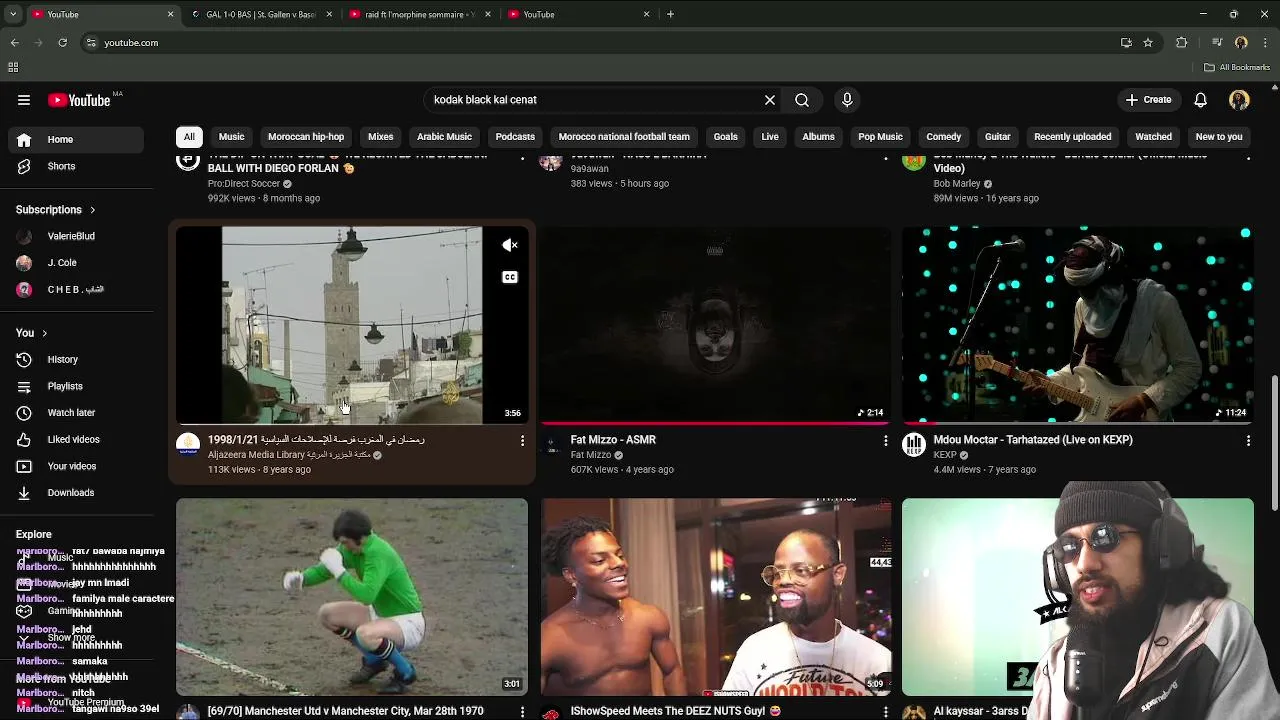Open Watch later in sidebar
This screenshot has height=720, width=1280.
[x=78, y=412]
